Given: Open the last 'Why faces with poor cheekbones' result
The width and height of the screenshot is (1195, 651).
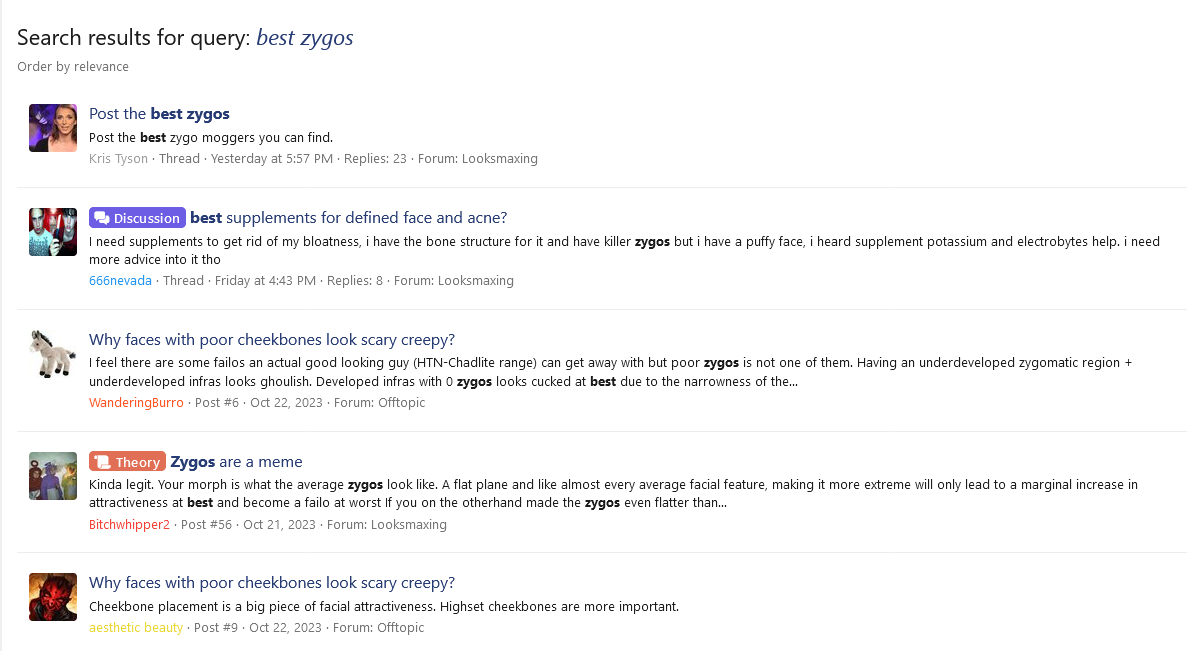Looking at the screenshot, I should tap(272, 583).
